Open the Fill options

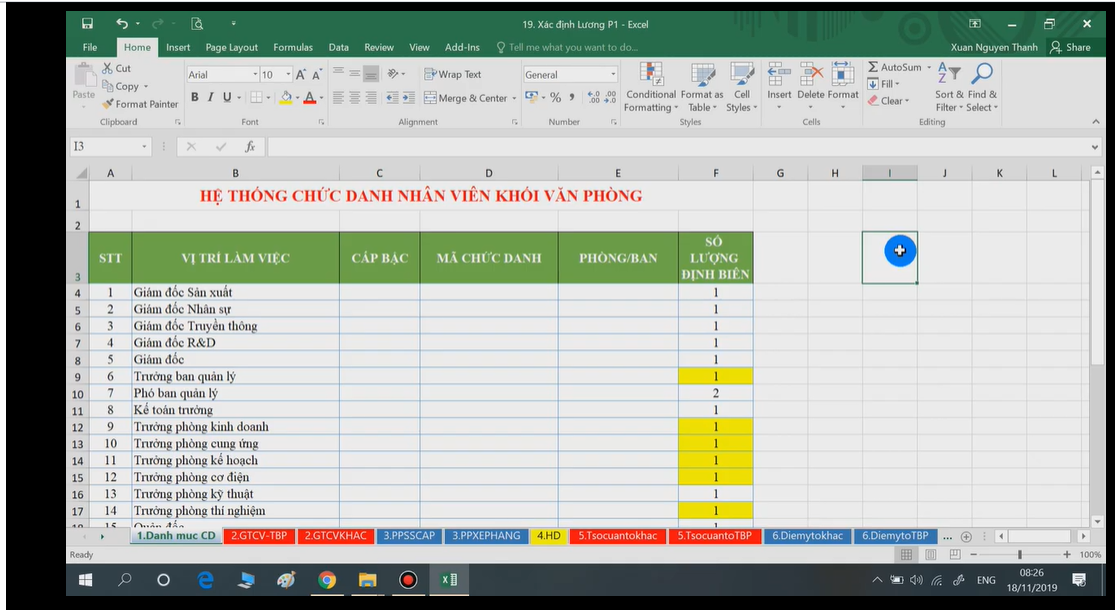883,84
